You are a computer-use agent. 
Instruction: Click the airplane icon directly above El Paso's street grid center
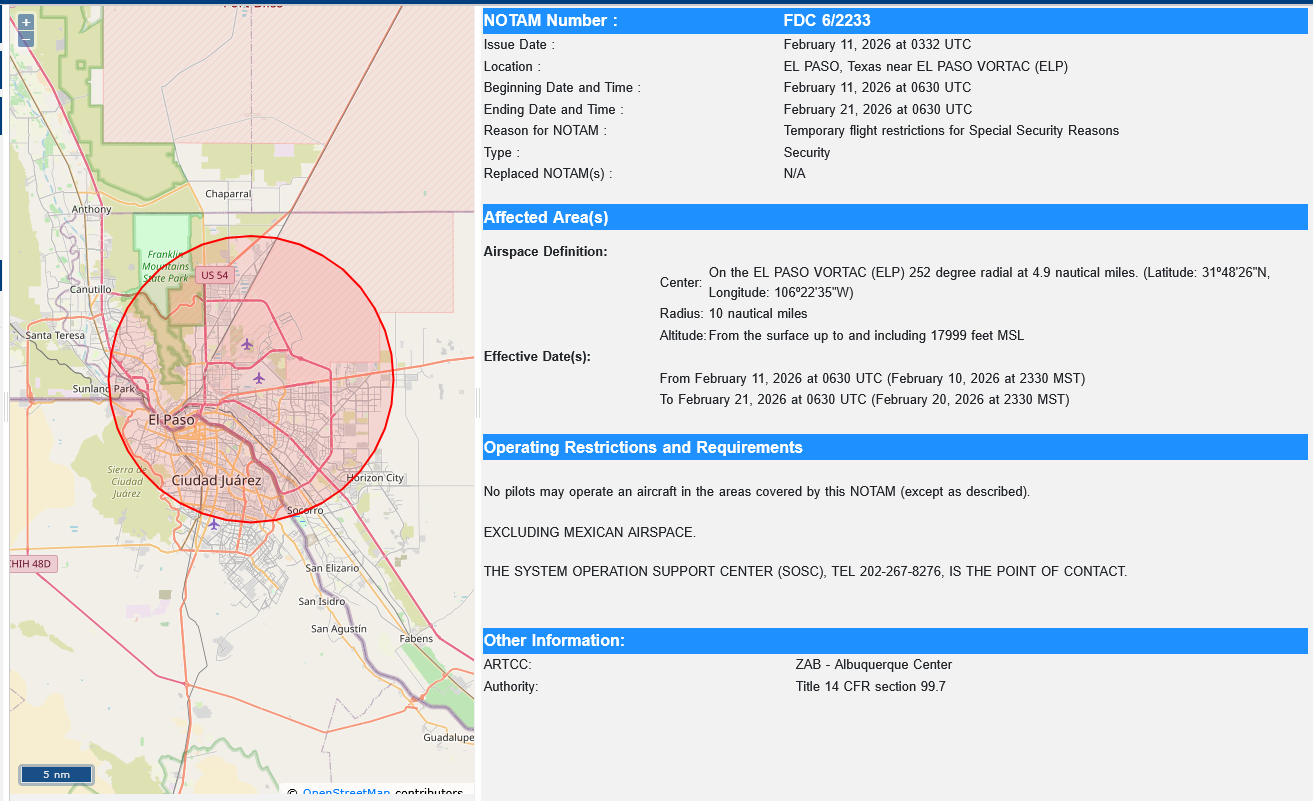[x=259, y=378]
